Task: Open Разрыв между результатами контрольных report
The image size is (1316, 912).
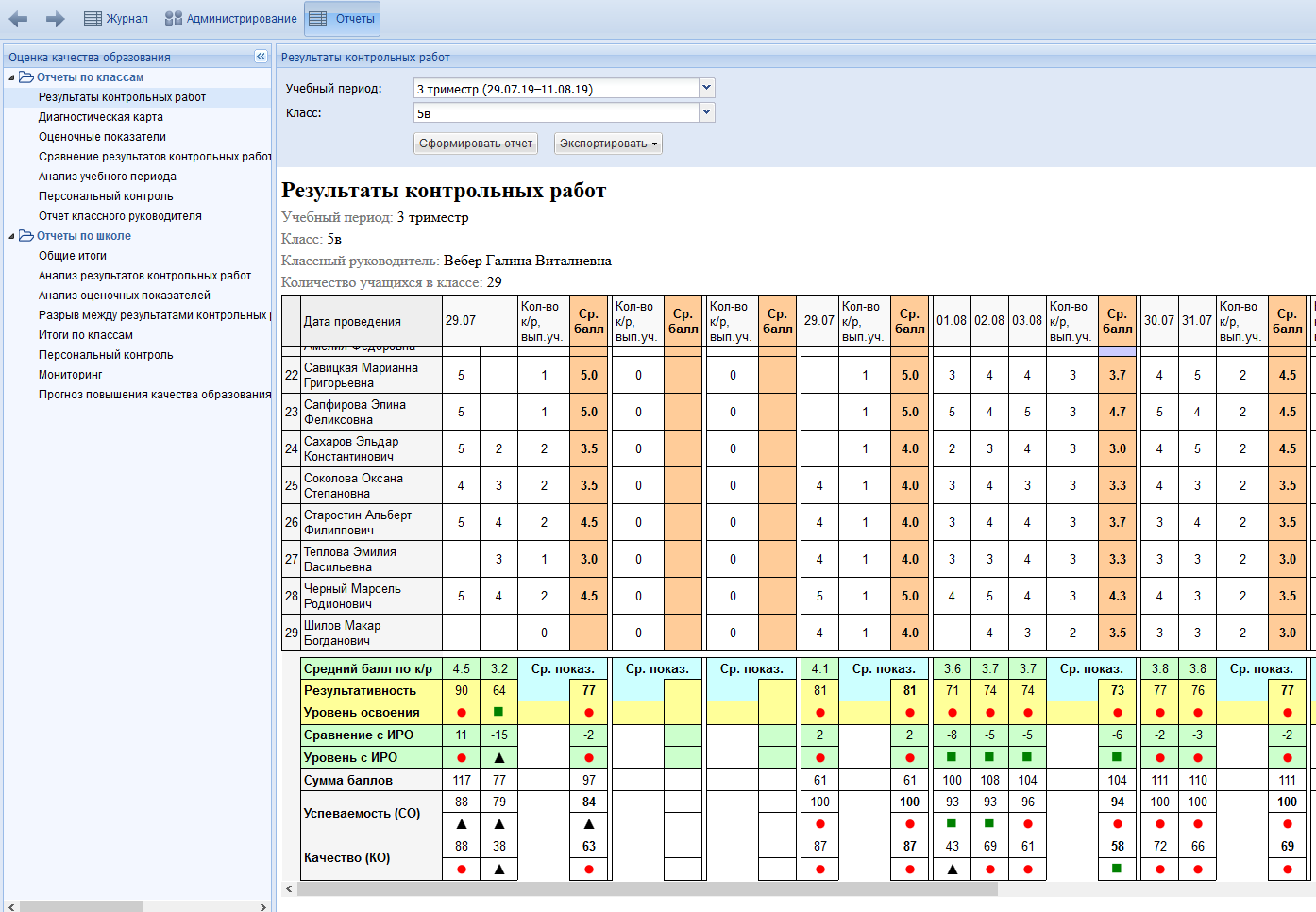Action: point(155,315)
